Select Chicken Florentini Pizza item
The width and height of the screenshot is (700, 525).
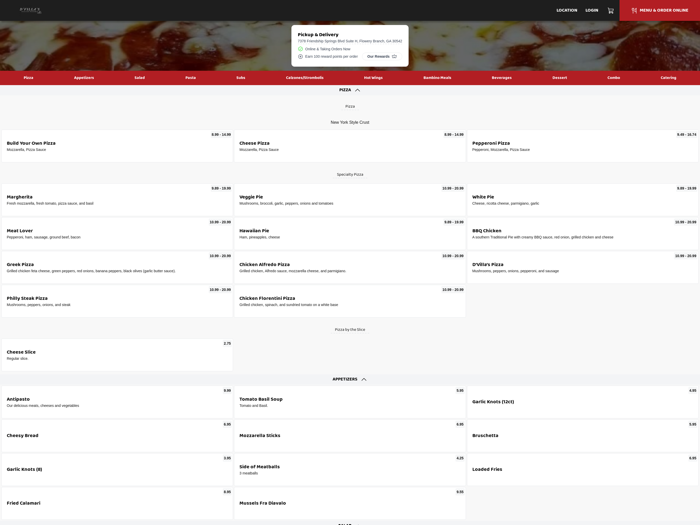(x=350, y=301)
